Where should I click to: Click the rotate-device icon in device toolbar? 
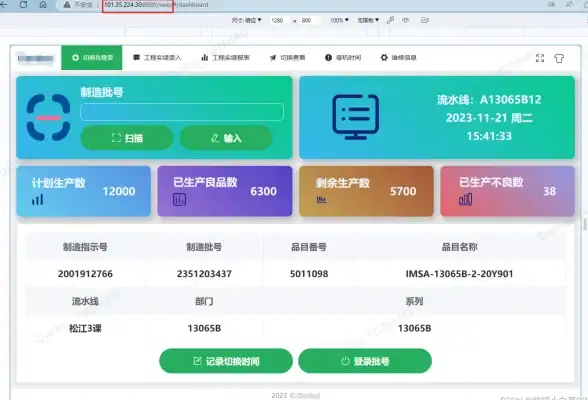click(x=425, y=20)
